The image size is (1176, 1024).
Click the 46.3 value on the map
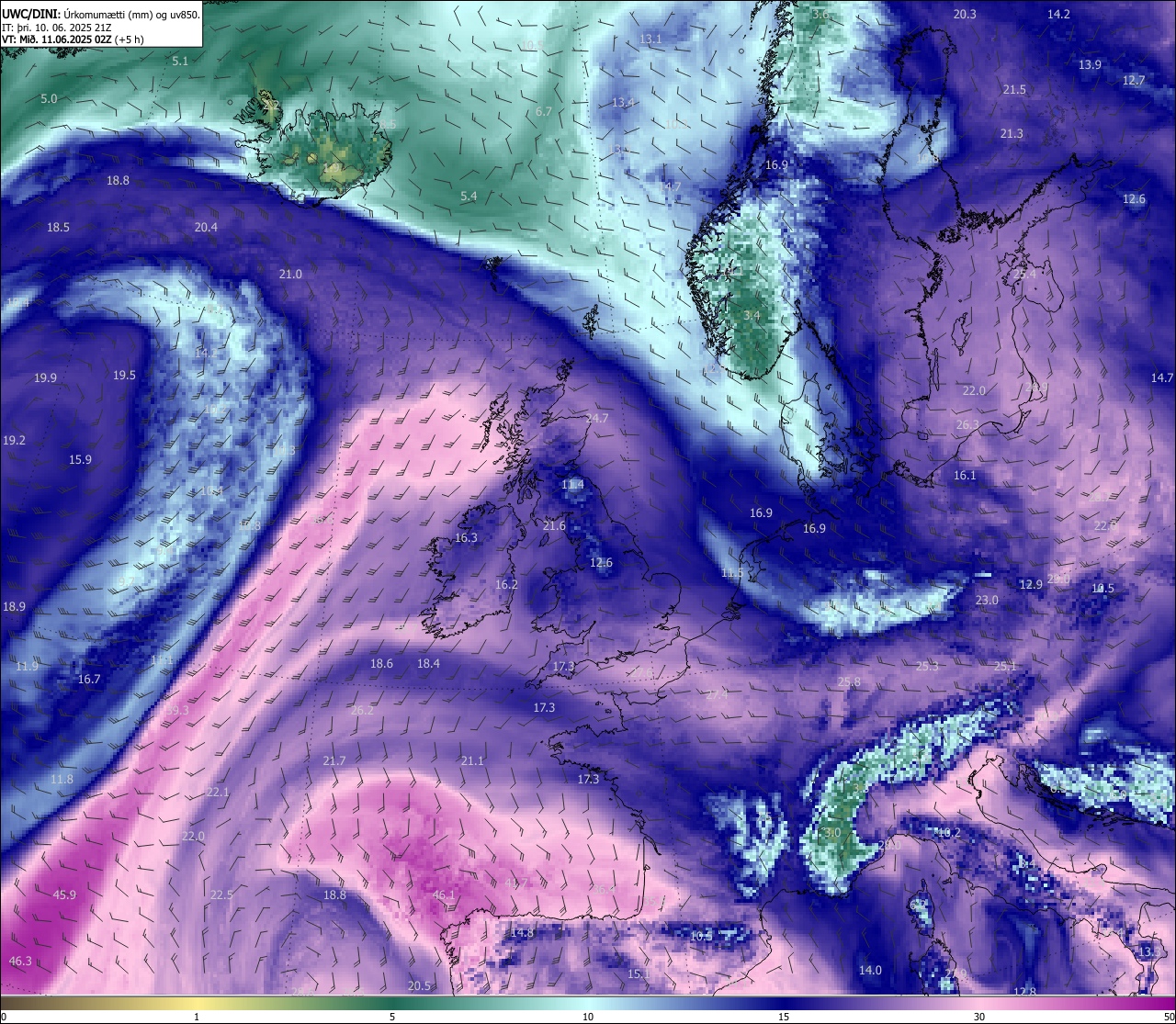20,962
